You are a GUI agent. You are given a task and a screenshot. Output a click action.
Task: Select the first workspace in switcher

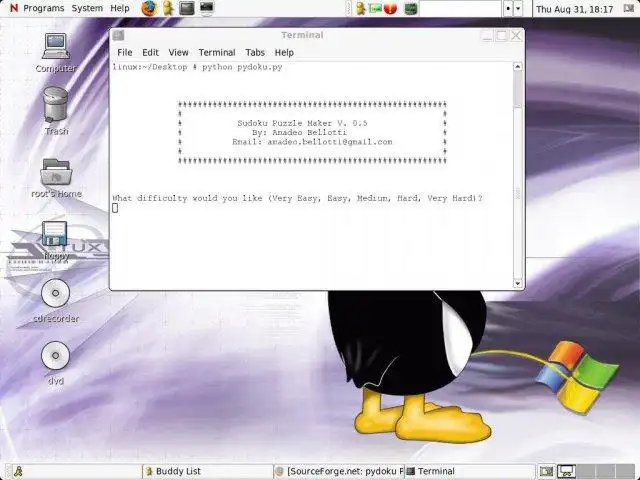pyautogui.click(x=567, y=471)
